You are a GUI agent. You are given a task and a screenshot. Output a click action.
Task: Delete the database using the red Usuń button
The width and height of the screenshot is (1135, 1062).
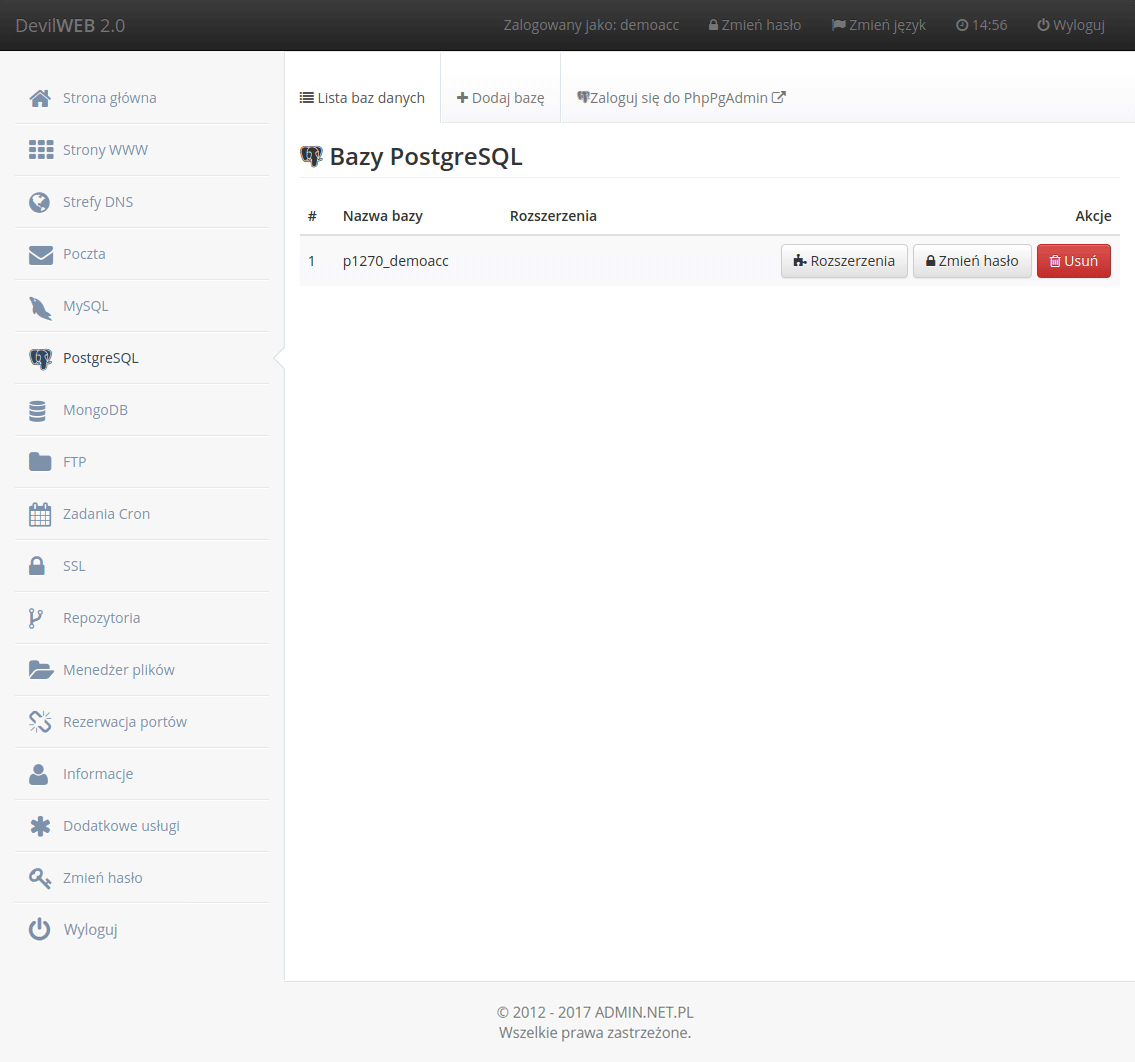point(1073,260)
